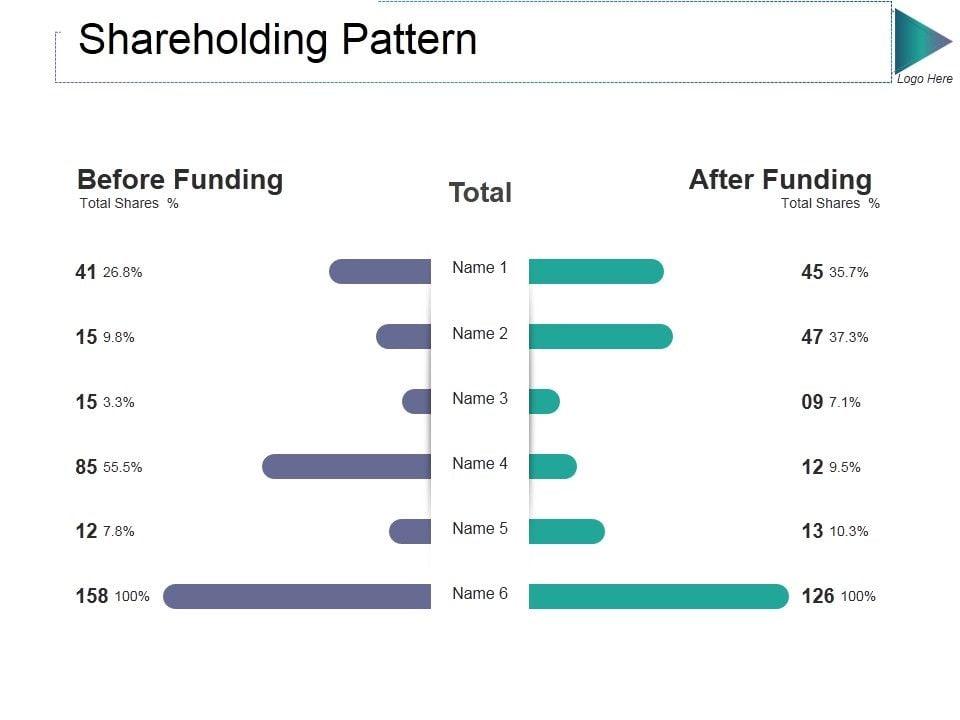Screen dimensions: 960x720
Task: Select the purple Name 4 before-funding bar
Action: point(347,466)
